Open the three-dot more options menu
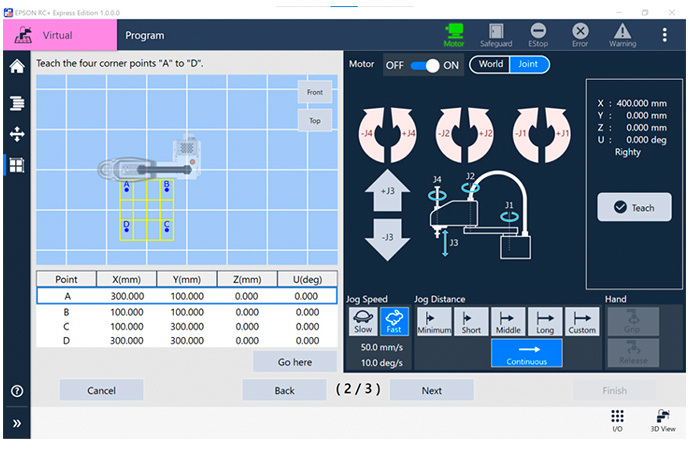 [x=665, y=35]
